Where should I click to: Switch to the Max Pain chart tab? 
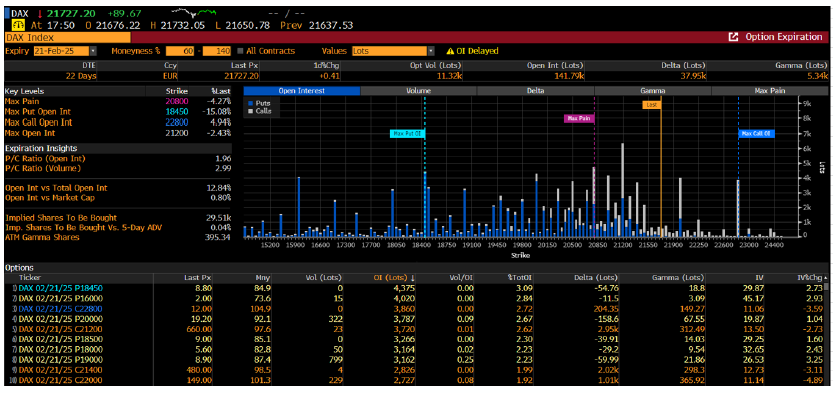(x=770, y=91)
